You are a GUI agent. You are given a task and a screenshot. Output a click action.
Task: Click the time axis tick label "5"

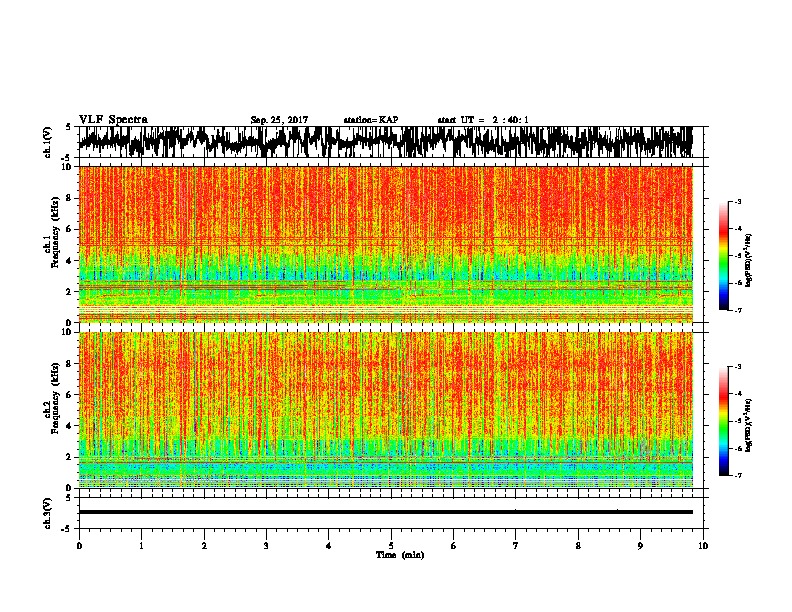coord(391,546)
